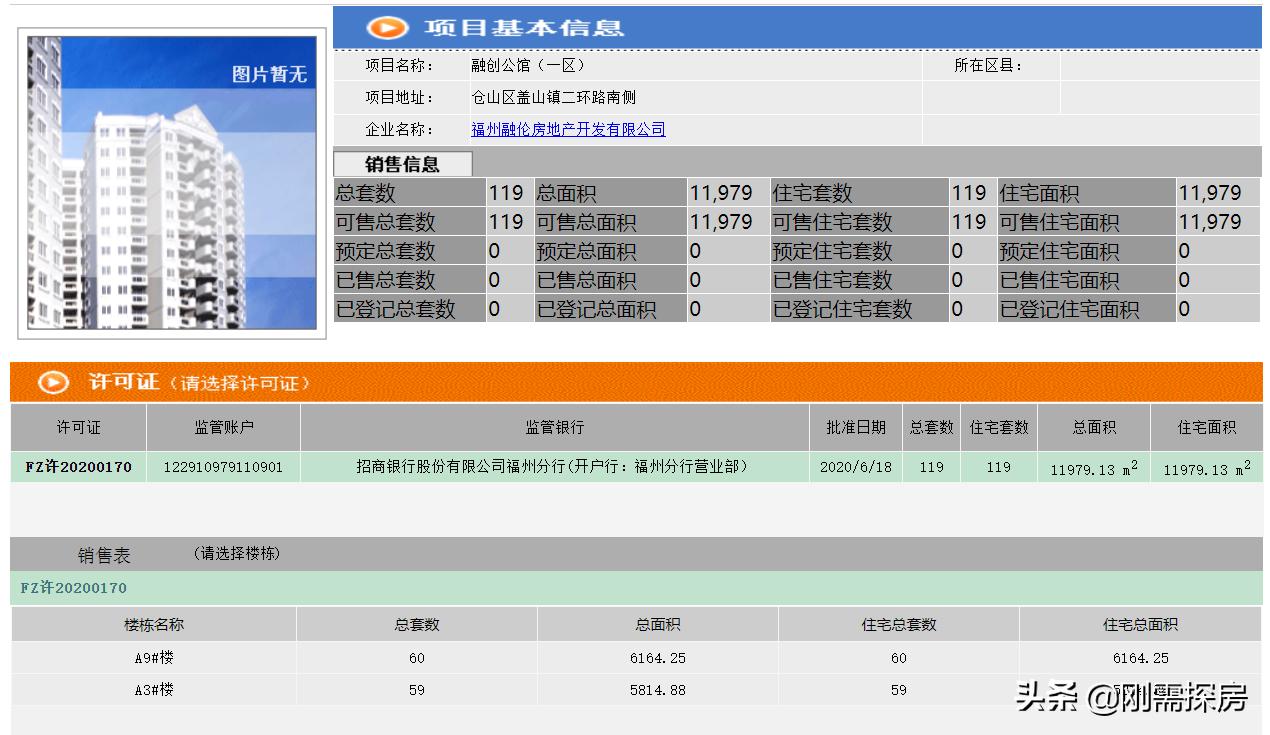This screenshot has width=1270, height=735.
Task: Open the 福州融伦房地产开发有限公司 company link
Action: tap(571, 129)
